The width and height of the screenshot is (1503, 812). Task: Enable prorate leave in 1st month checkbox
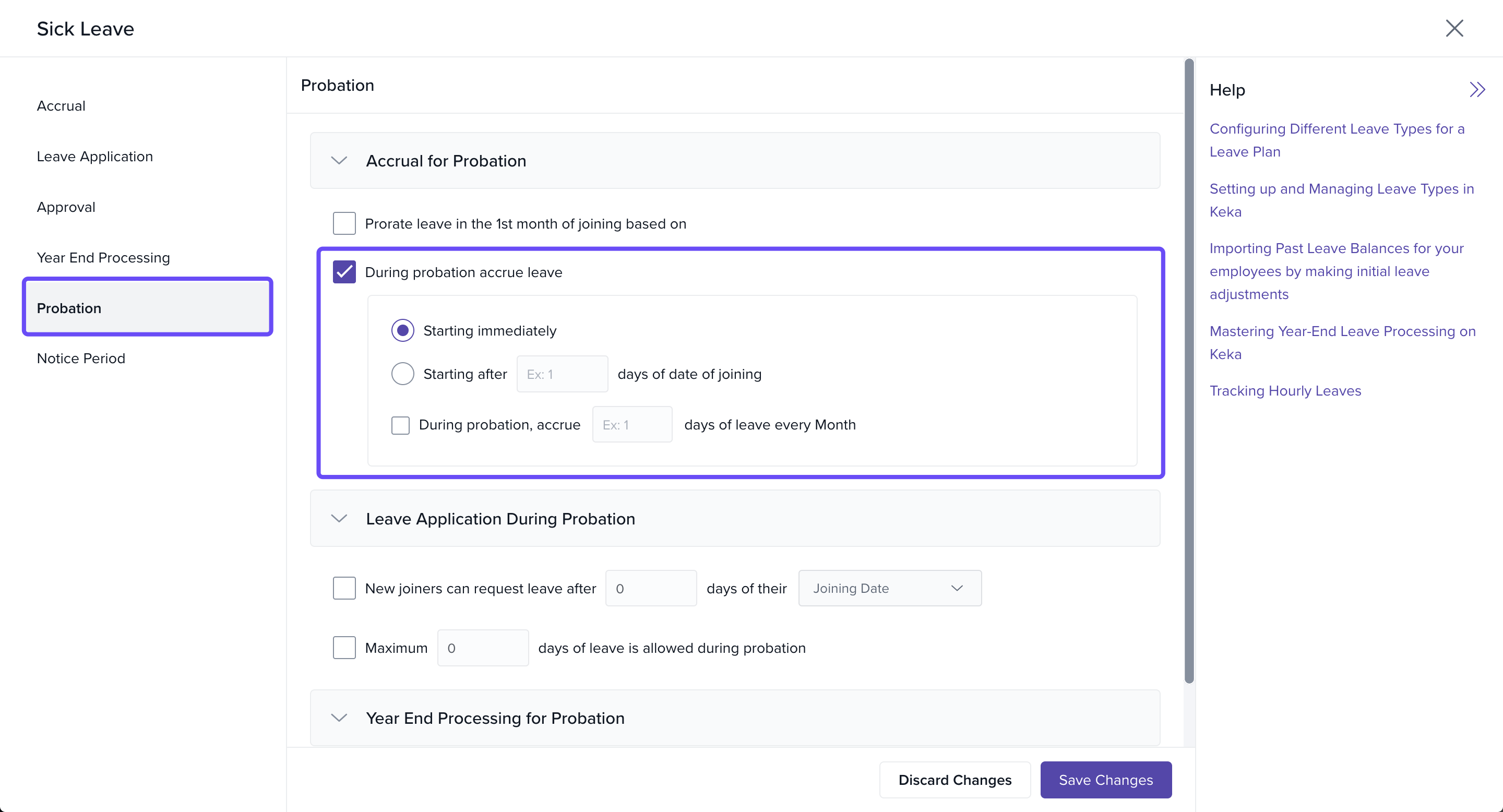tap(344, 223)
